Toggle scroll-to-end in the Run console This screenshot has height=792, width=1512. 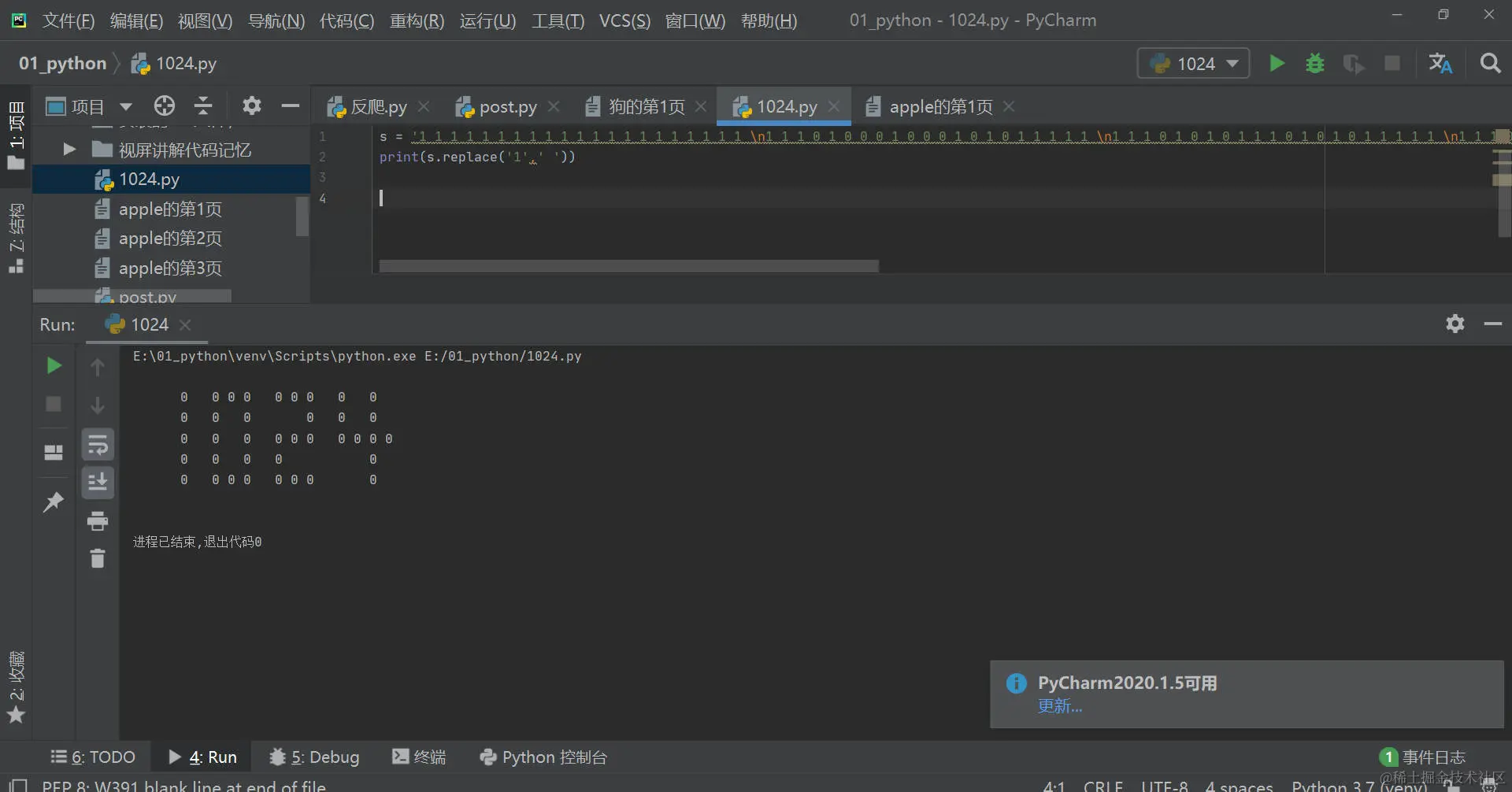tap(98, 482)
